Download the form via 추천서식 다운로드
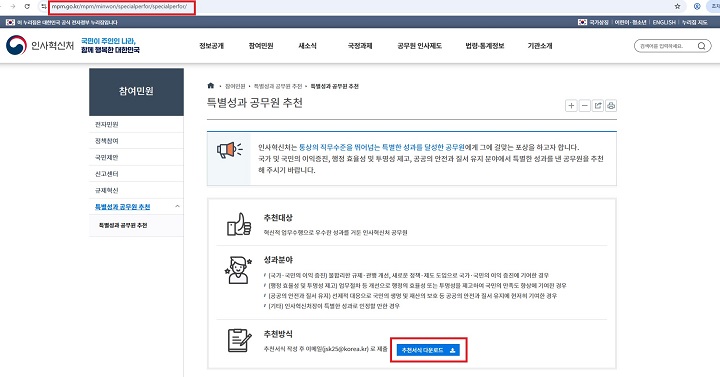 (428, 350)
